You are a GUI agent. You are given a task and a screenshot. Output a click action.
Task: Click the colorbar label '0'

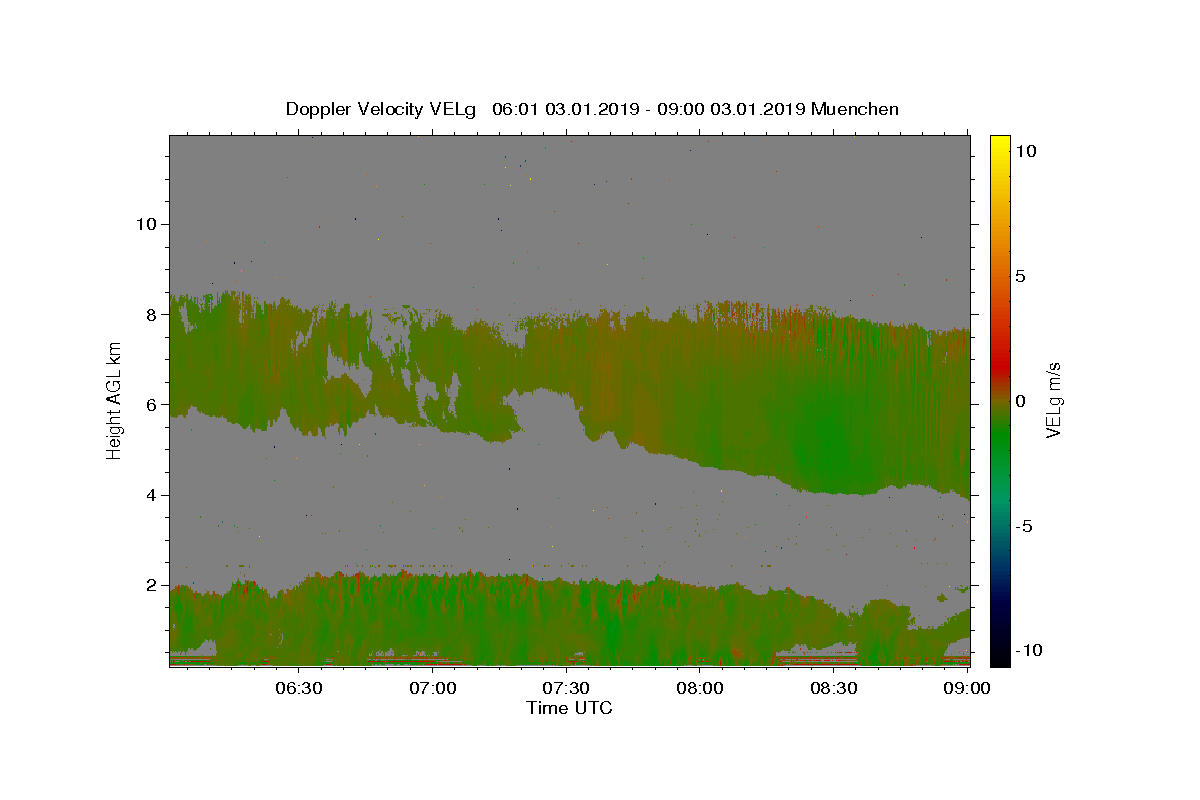pyautogui.click(x=1020, y=401)
